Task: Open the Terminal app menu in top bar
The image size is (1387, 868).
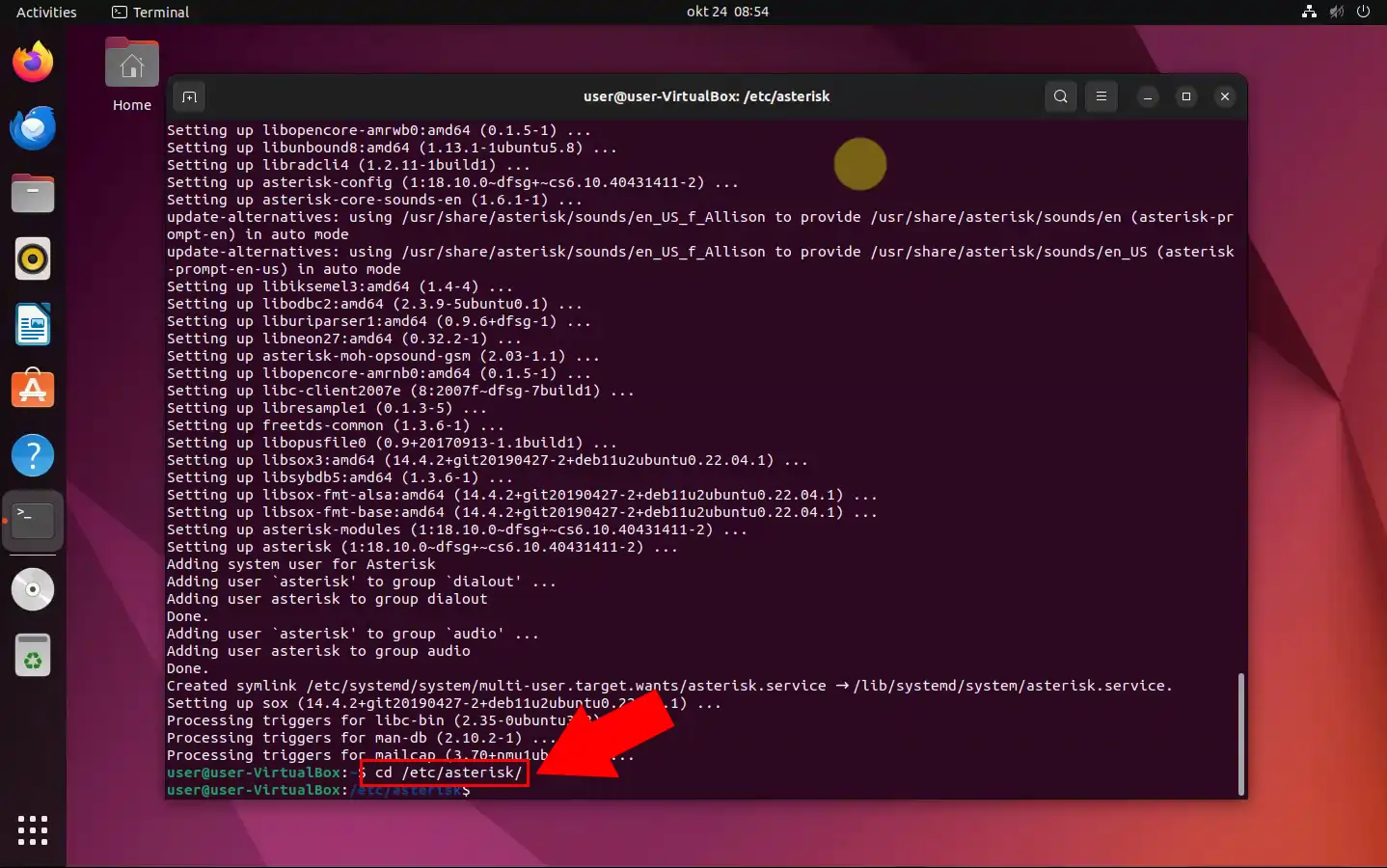Action: pos(150,12)
